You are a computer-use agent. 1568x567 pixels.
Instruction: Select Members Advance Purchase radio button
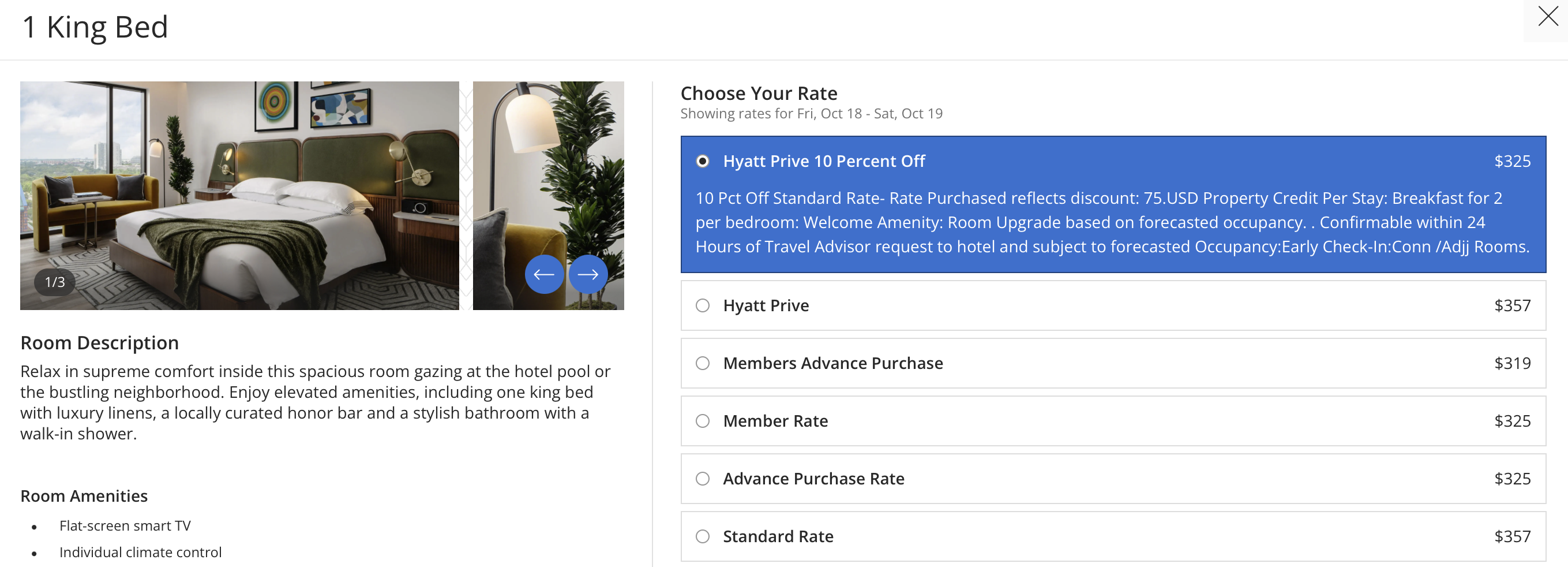tap(703, 364)
